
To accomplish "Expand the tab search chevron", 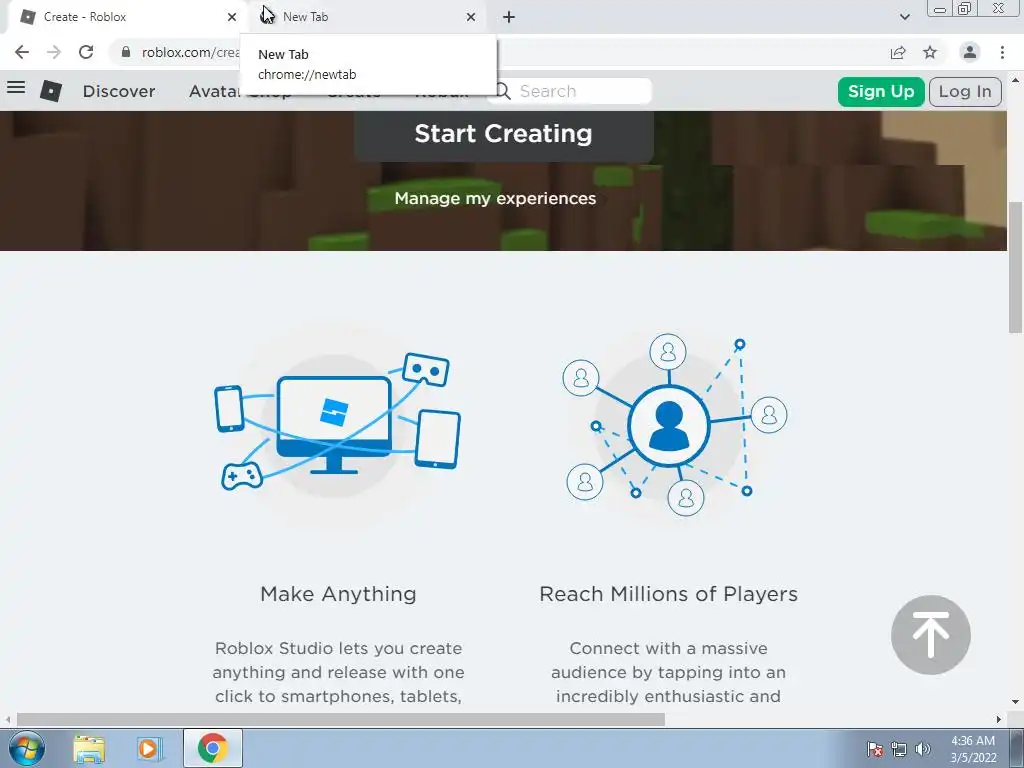I will pos(904,17).
